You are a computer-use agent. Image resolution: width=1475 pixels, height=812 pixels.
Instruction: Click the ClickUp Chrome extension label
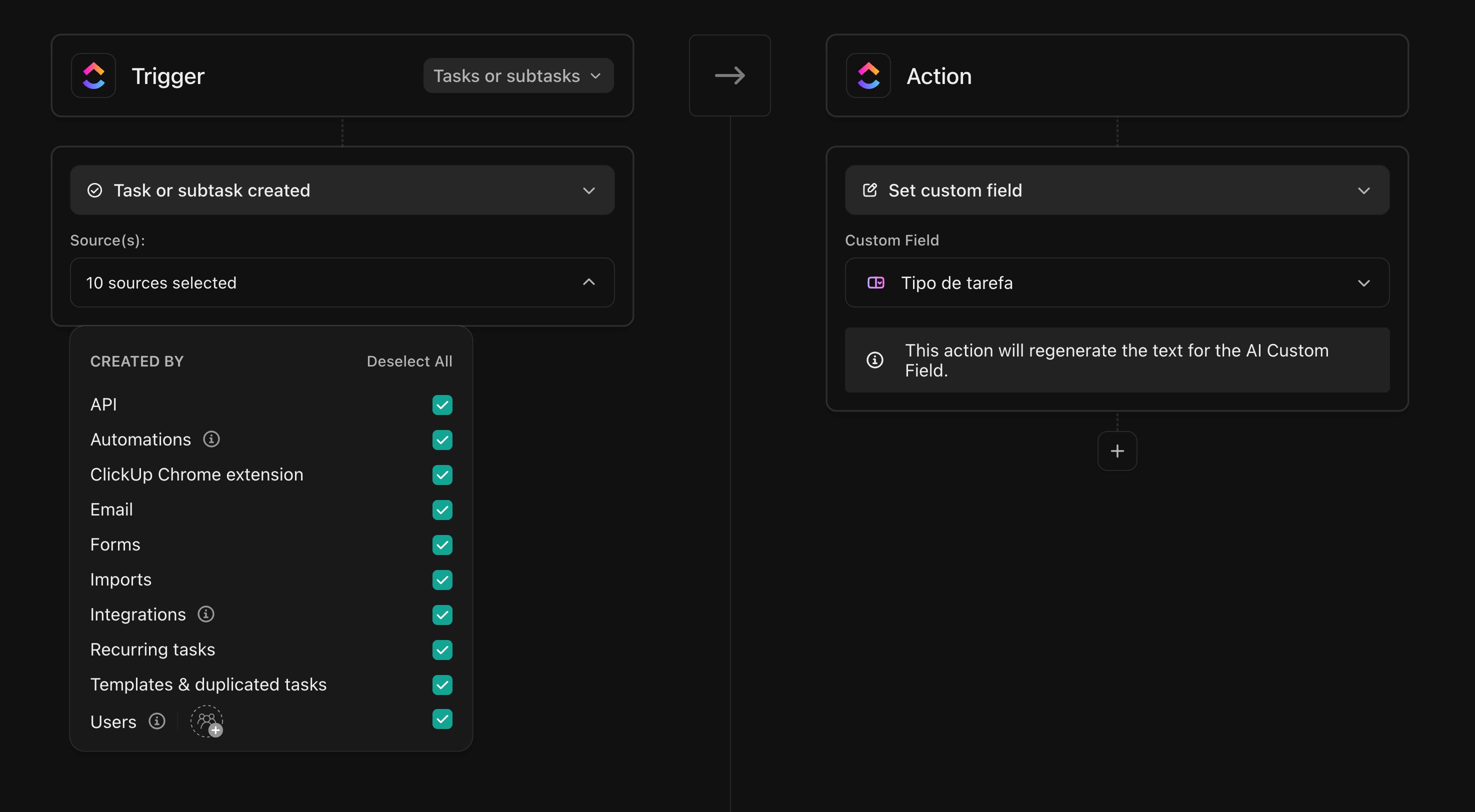(197, 474)
